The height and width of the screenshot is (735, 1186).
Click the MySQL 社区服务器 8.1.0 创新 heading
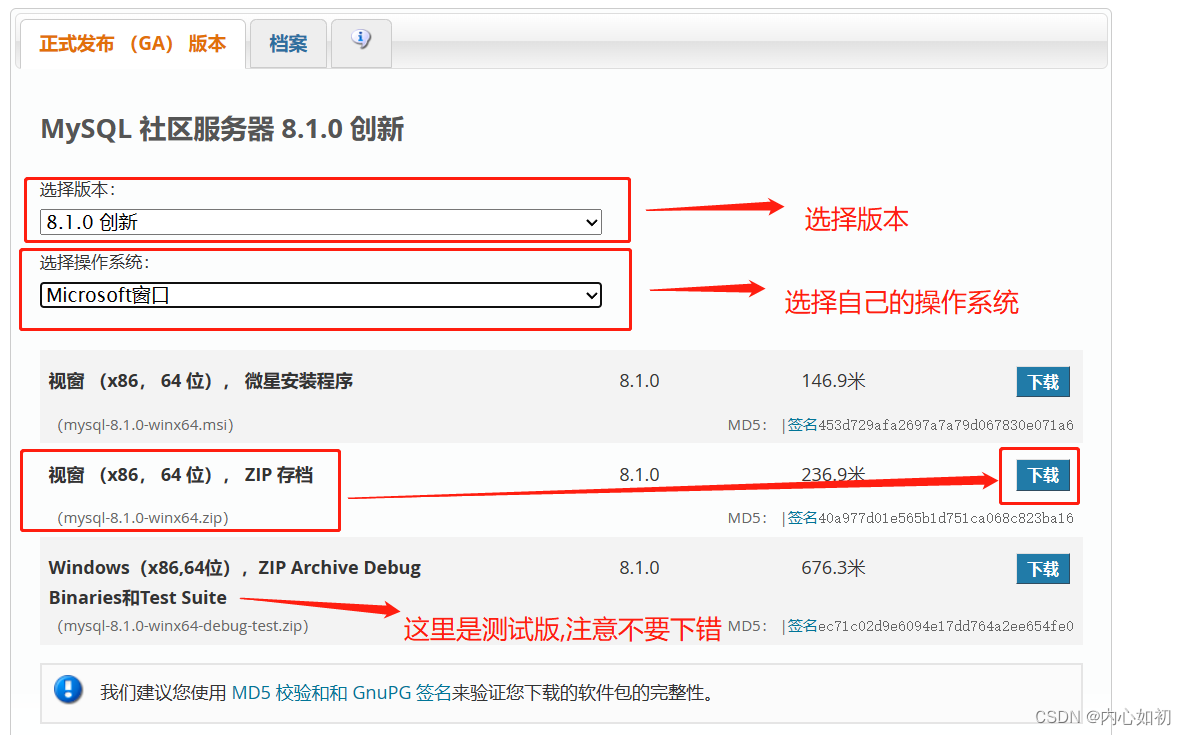coord(222,129)
